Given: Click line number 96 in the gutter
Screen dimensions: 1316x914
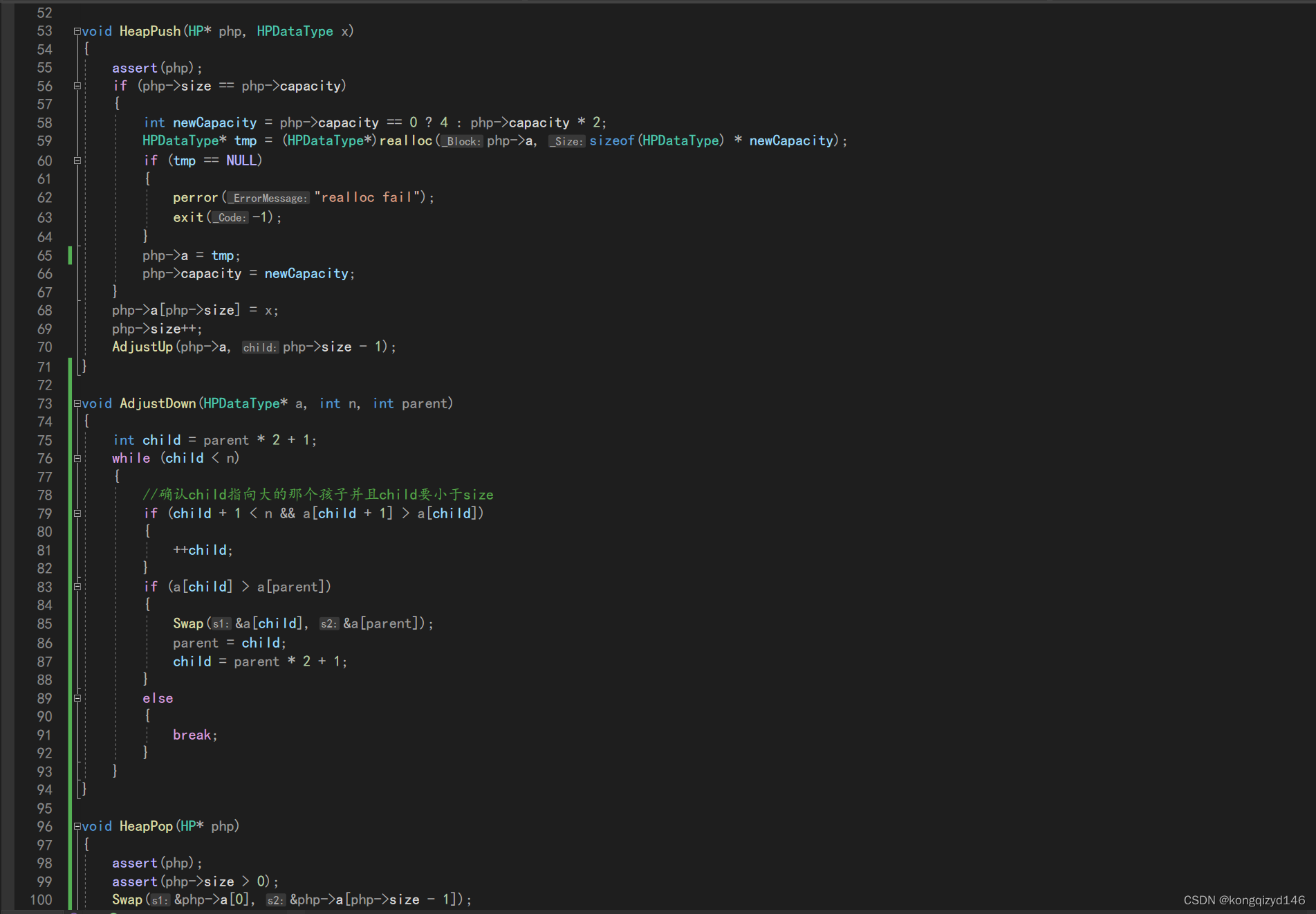Looking at the screenshot, I should coord(45,826).
